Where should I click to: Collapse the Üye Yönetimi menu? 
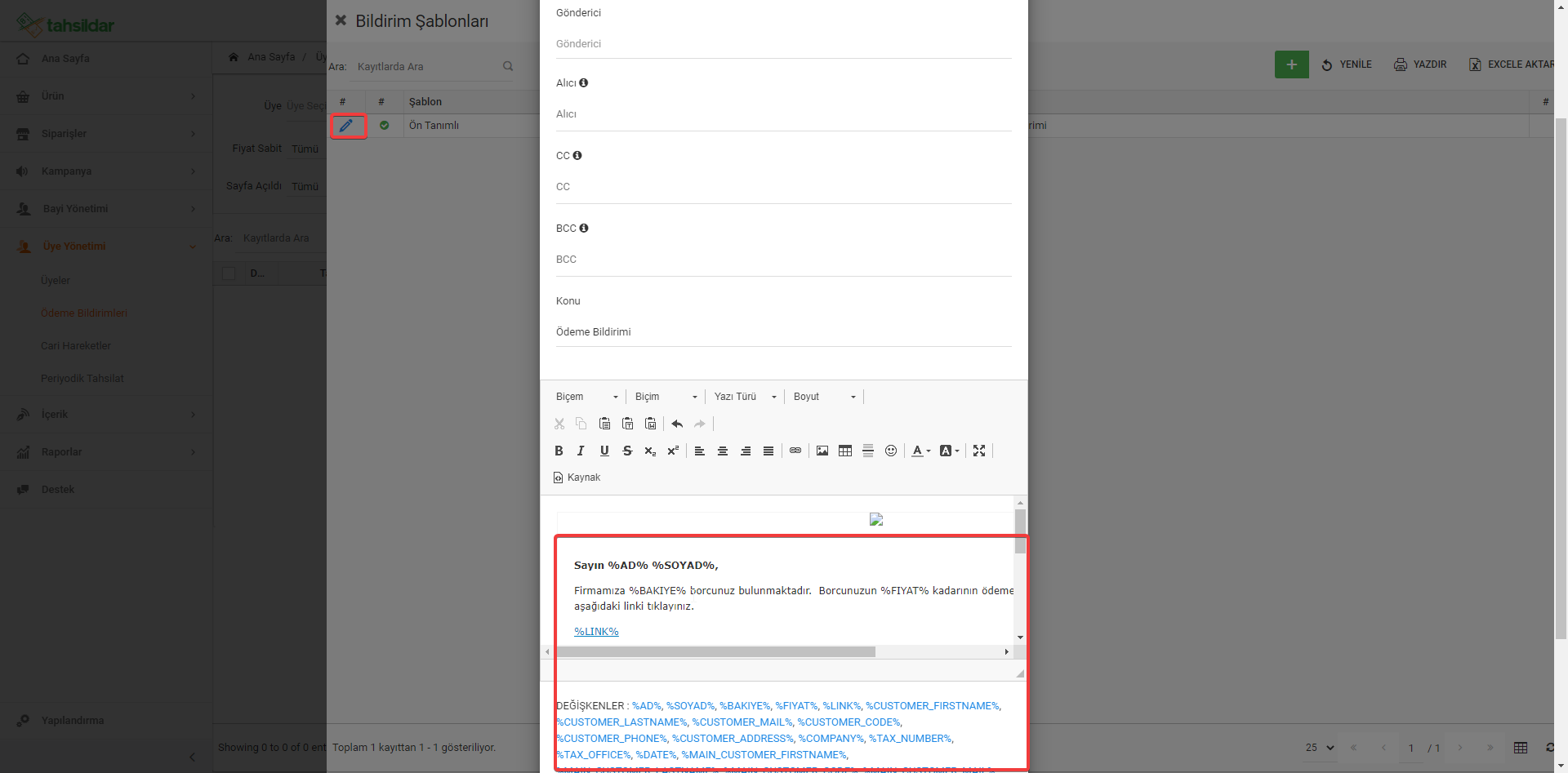(x=106, y=247)
